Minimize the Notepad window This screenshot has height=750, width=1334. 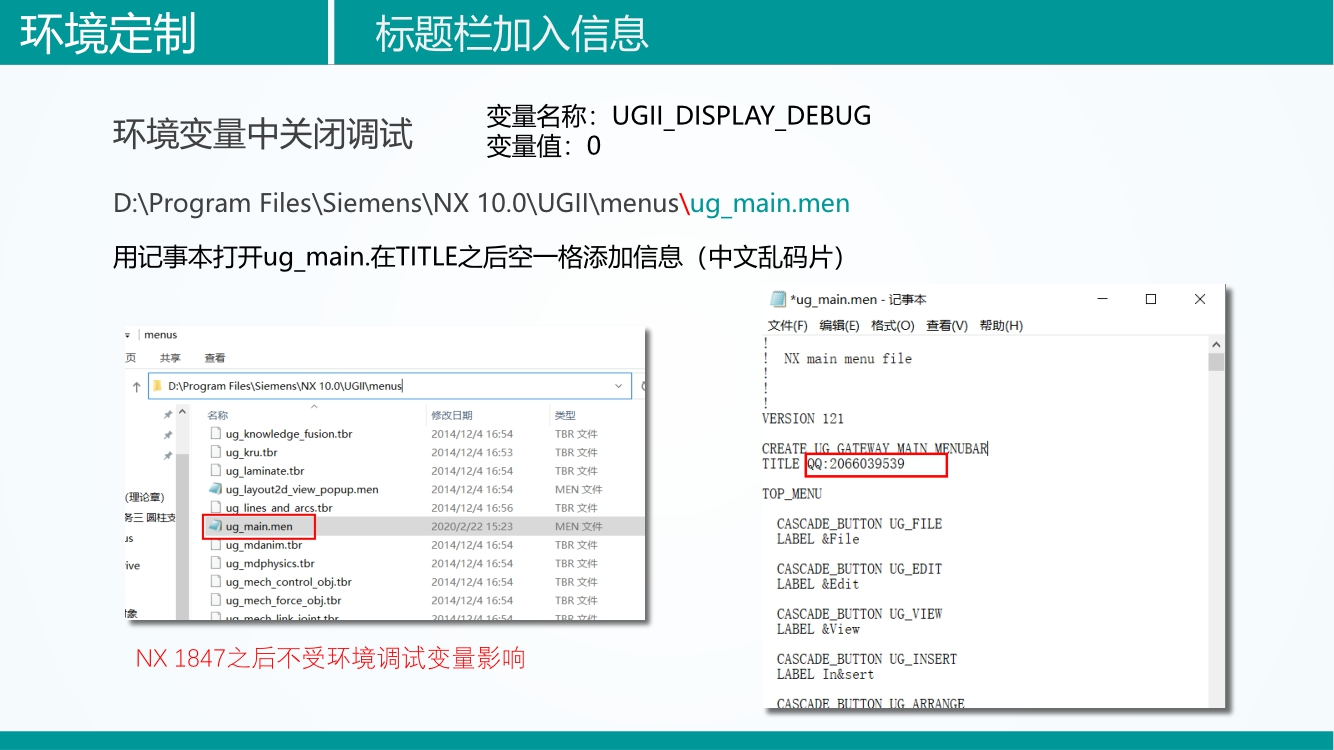(1102, 299)
